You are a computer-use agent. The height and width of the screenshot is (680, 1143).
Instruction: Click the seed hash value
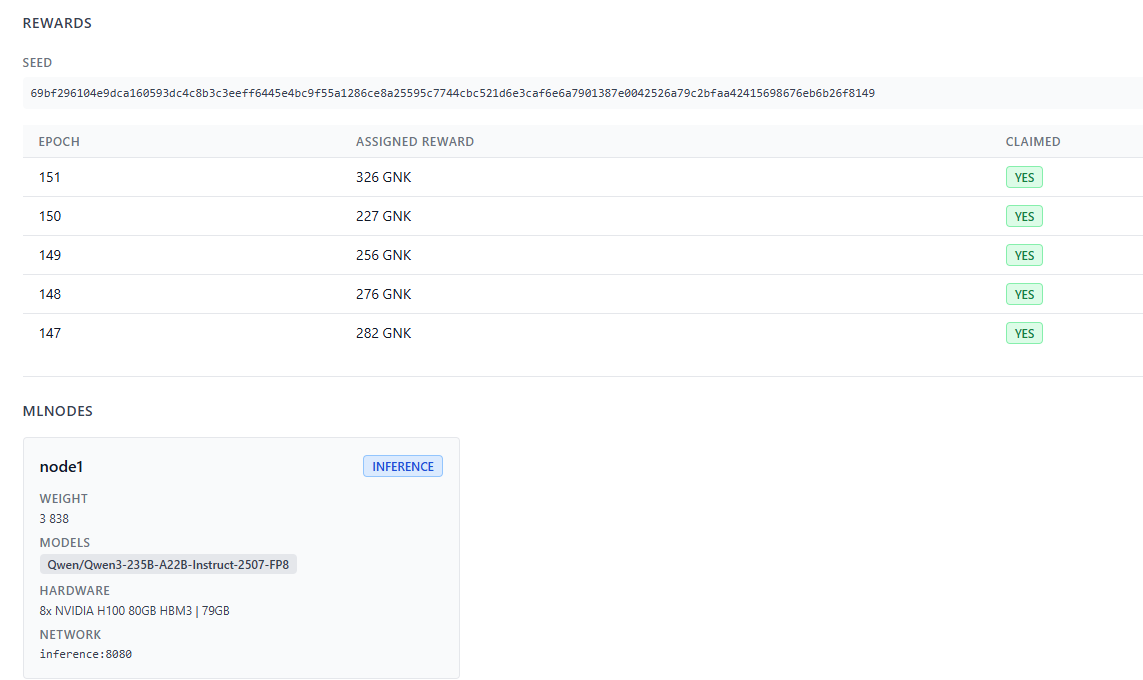click(x=452, y=93)
